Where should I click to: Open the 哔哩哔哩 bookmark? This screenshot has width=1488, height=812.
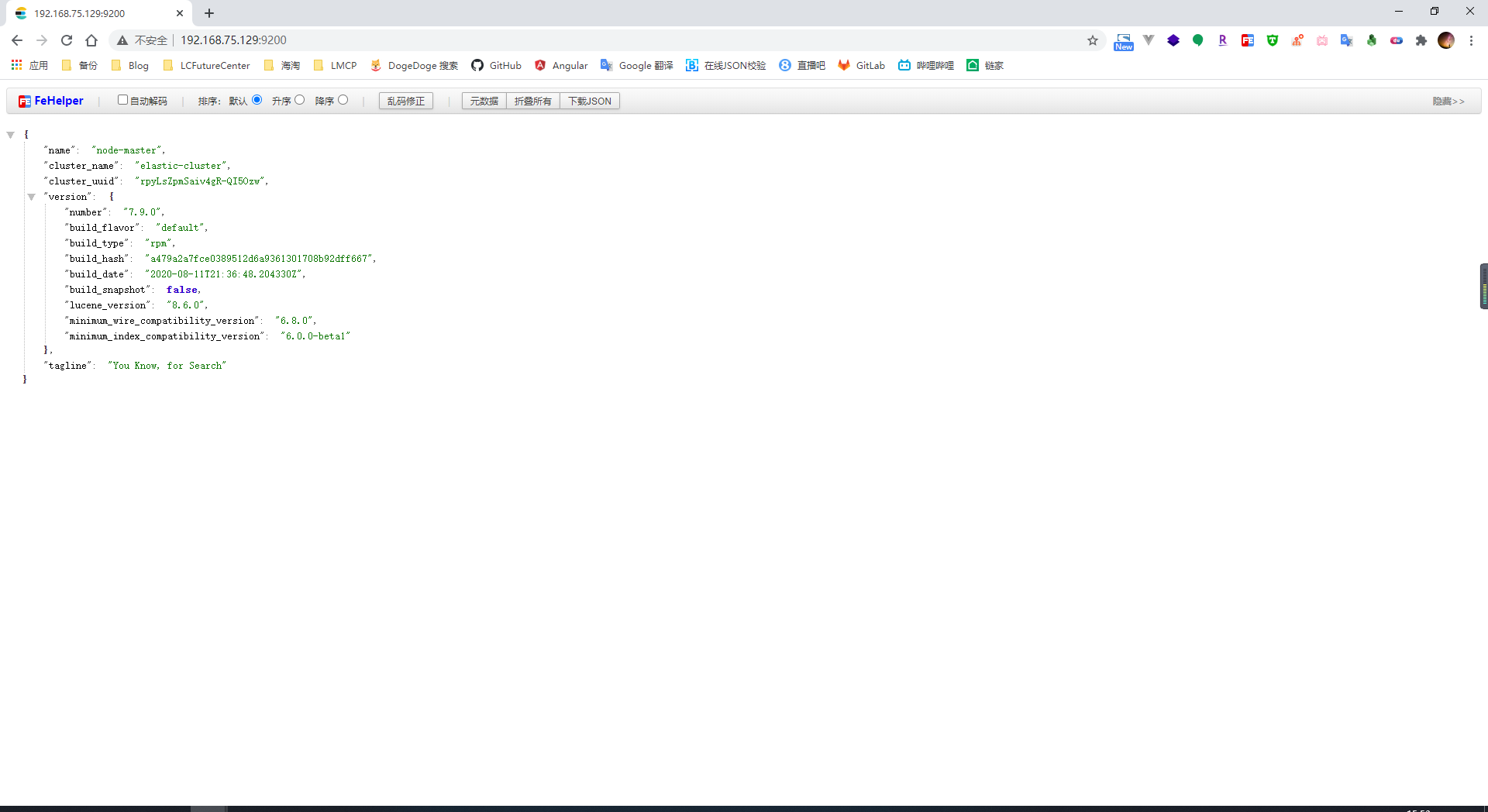(x=927, y=65)
